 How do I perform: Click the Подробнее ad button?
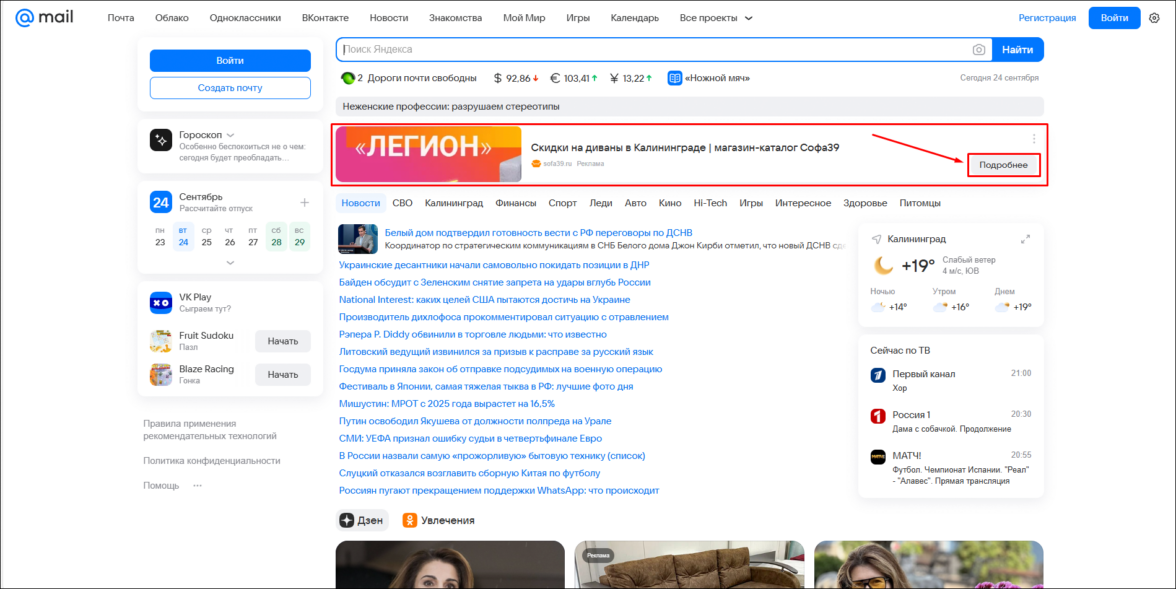click(1004, 165)
